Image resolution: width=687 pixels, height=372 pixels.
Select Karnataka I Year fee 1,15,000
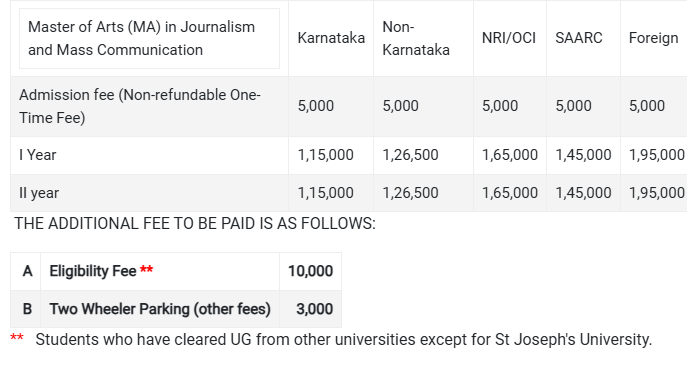click(326, 155)
